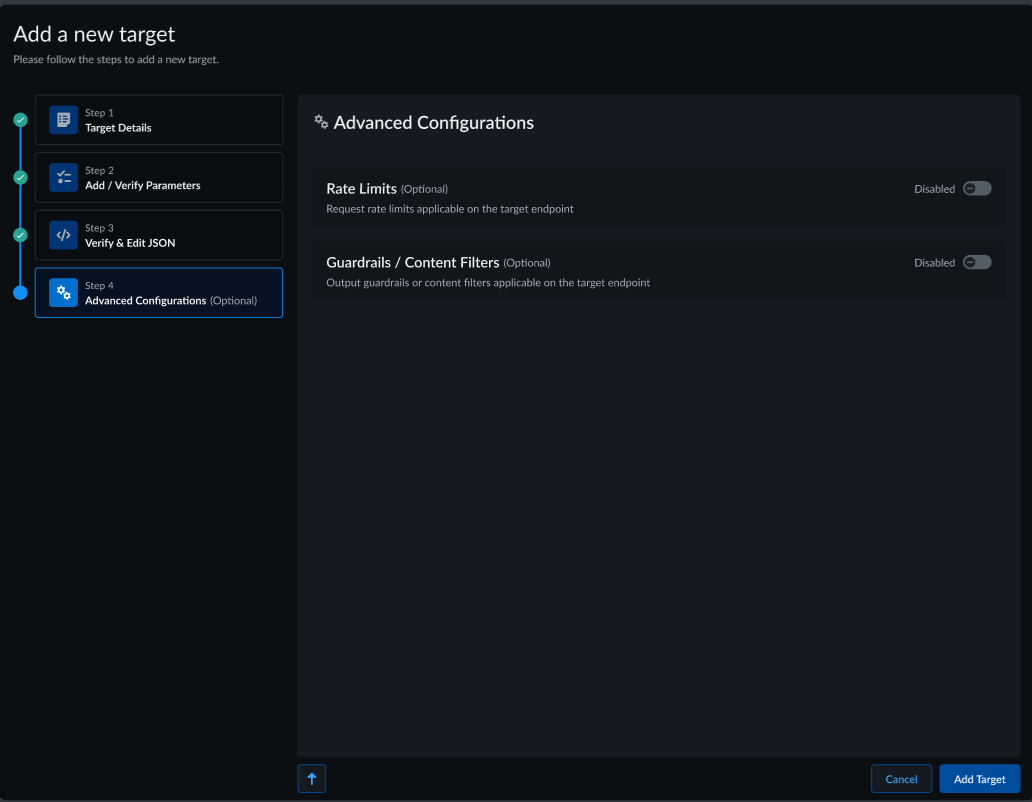This screenshot has height=802, width=1032.
Task: Click the gears icon in Advanced Configurations heading
Action: (321, 122)
